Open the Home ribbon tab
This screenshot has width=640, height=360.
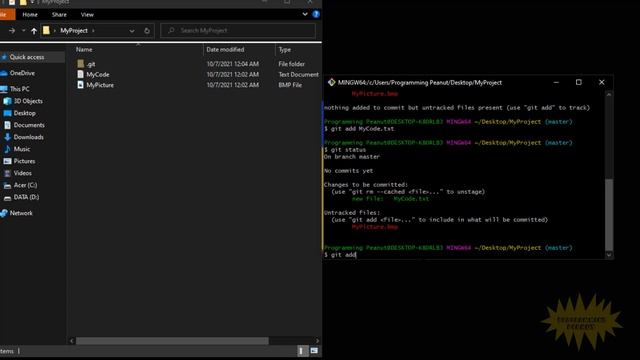[30, 15]
